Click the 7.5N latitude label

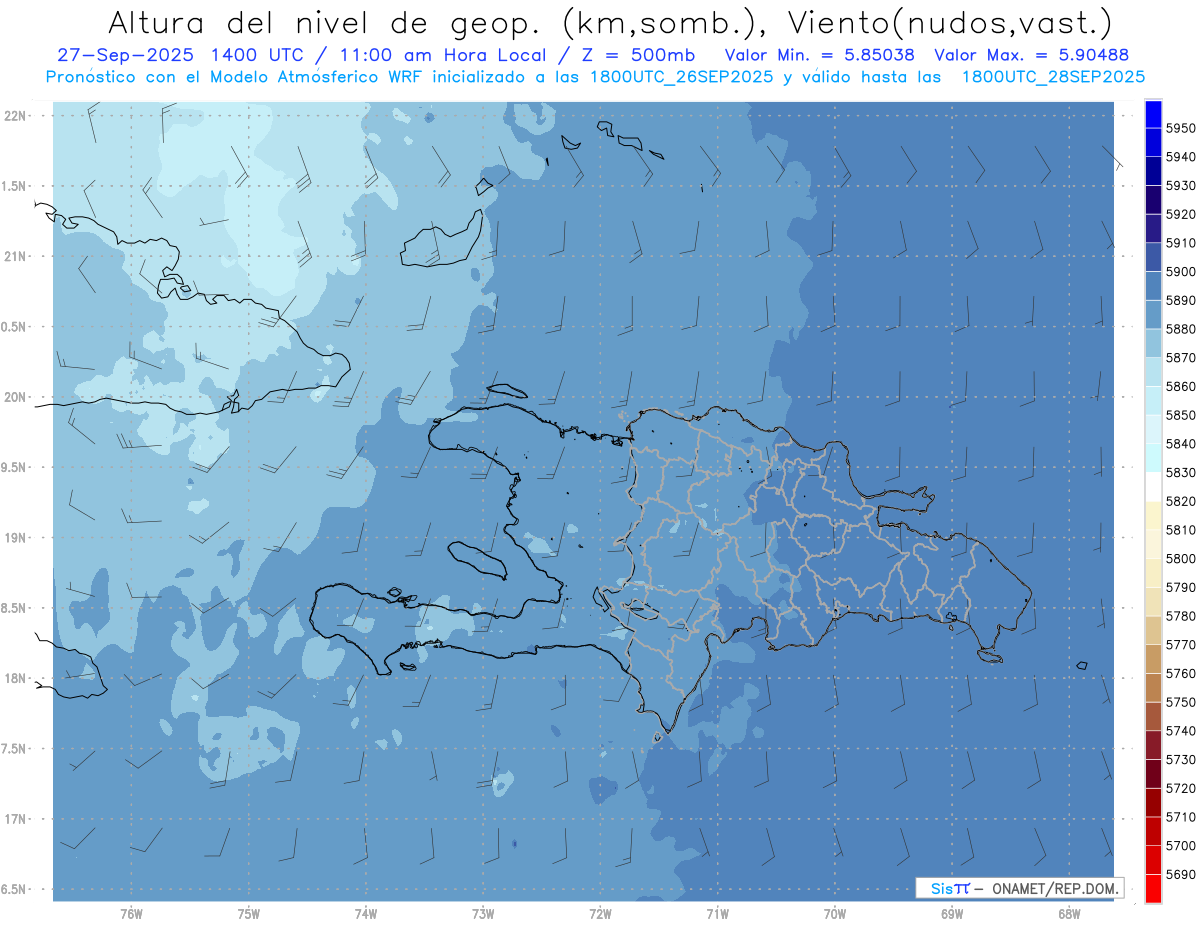[15, 749]
